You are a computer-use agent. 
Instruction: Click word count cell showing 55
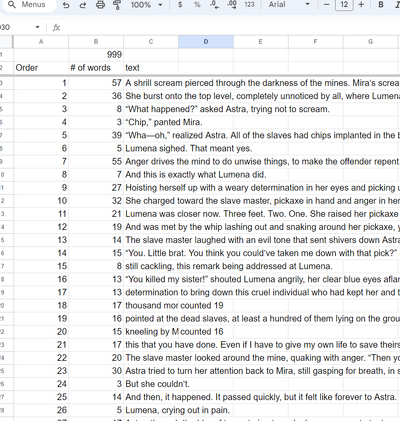(x=96, y=161)
